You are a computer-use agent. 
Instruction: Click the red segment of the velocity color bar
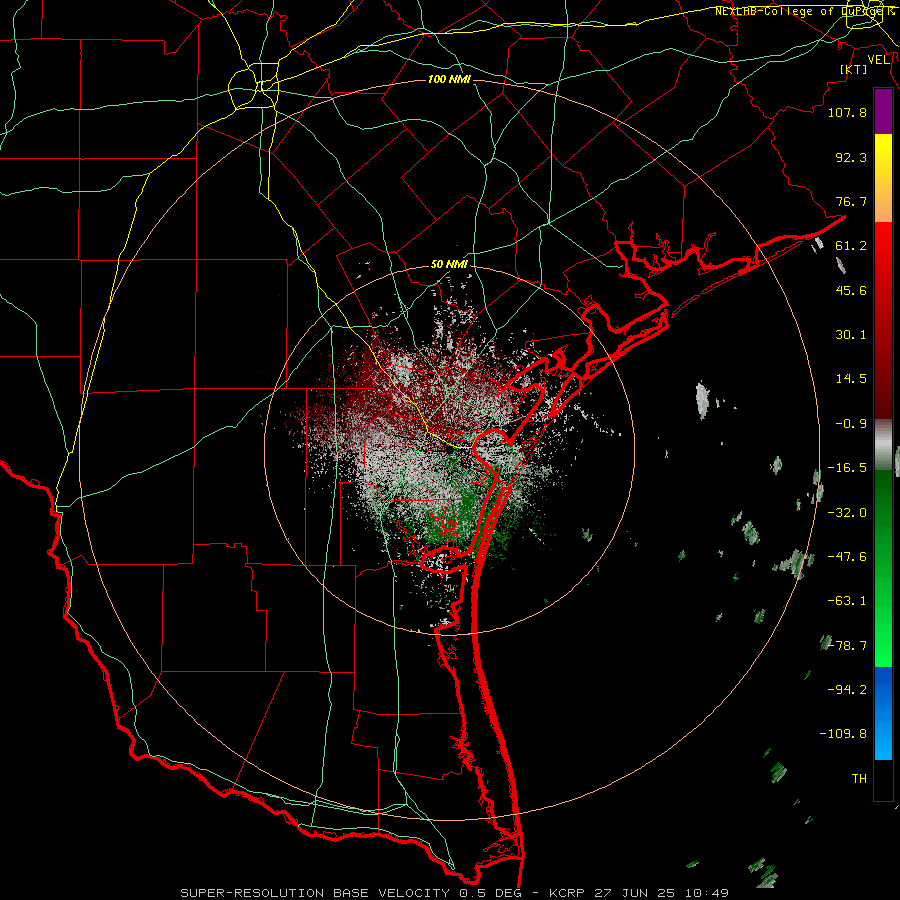click(883, 321)
